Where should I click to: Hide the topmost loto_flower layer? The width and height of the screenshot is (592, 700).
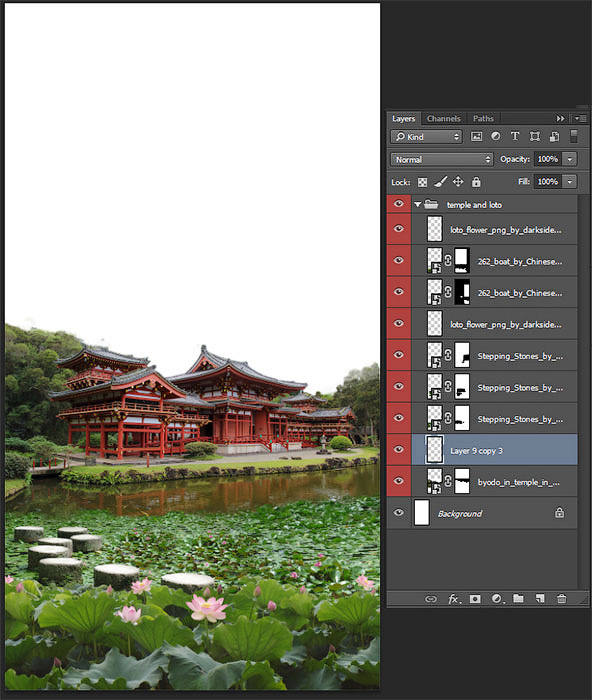(399, 229)
